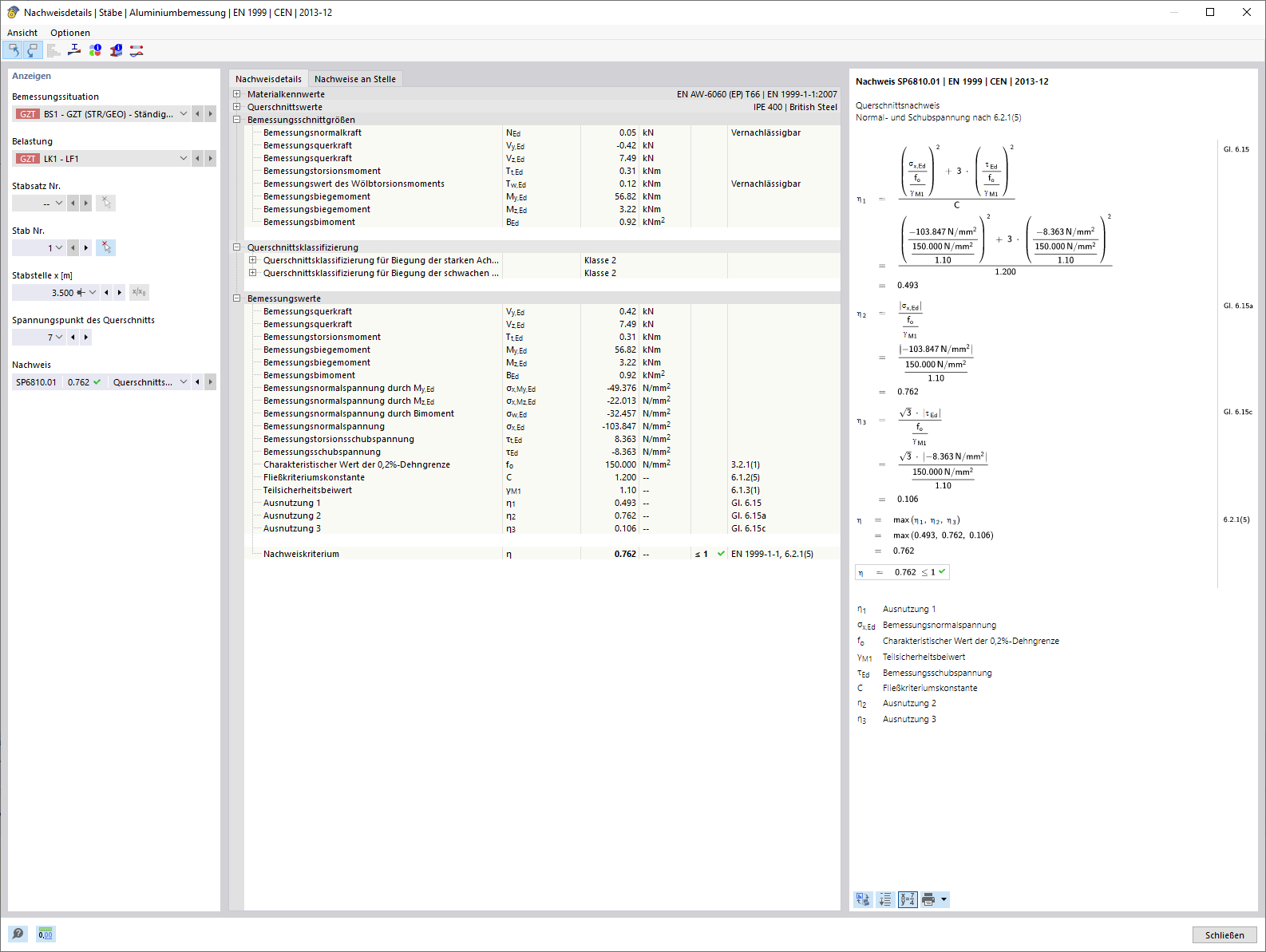Open the Stab Nr. dropdown
1266x952 pixels.
(x=59, y=248)
